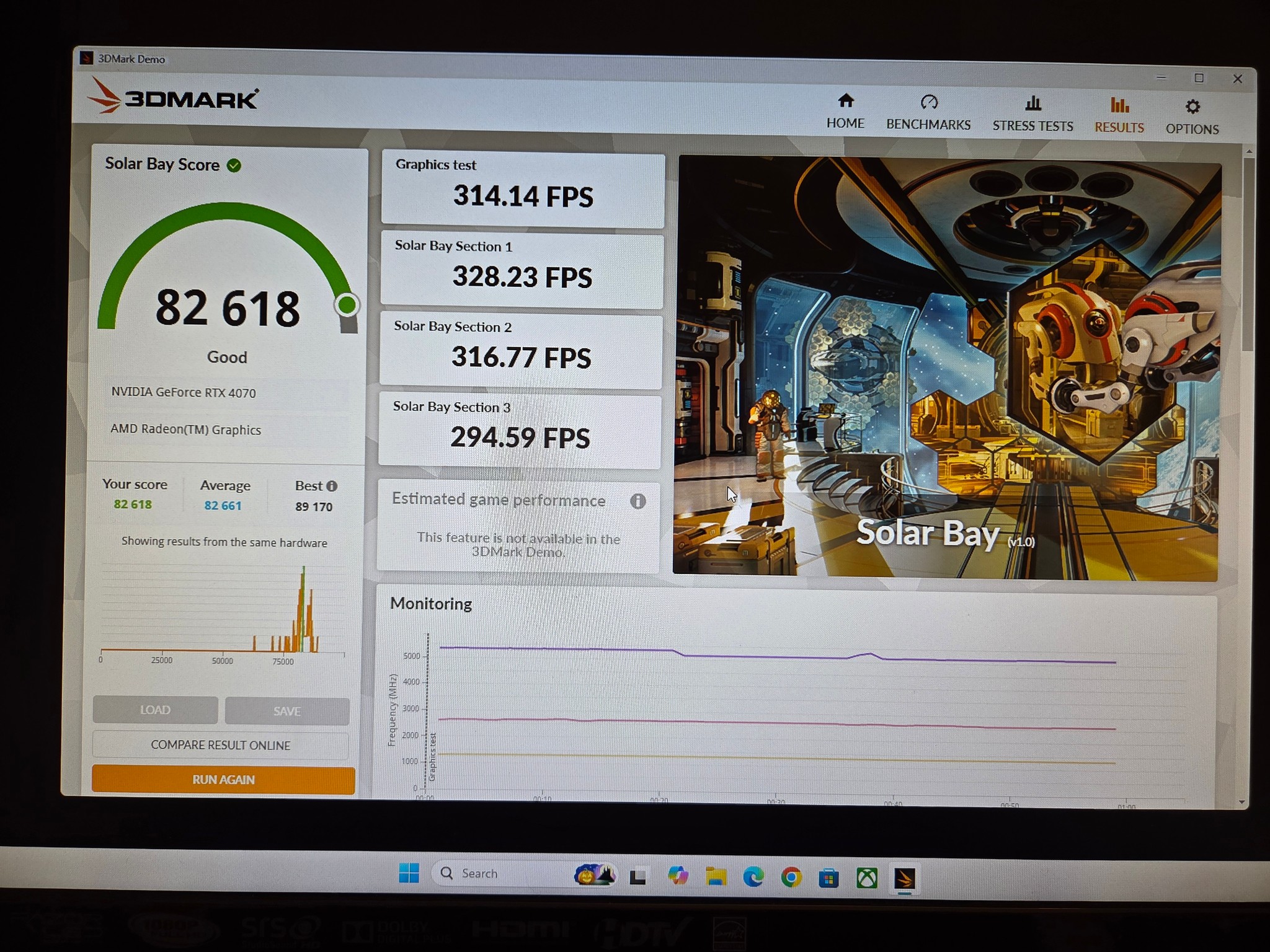This screenshot has height=952, width=1270.
Task: Click the Solar Bay Section 3 result 294.59 FPS
Action: tap(520, 431)
